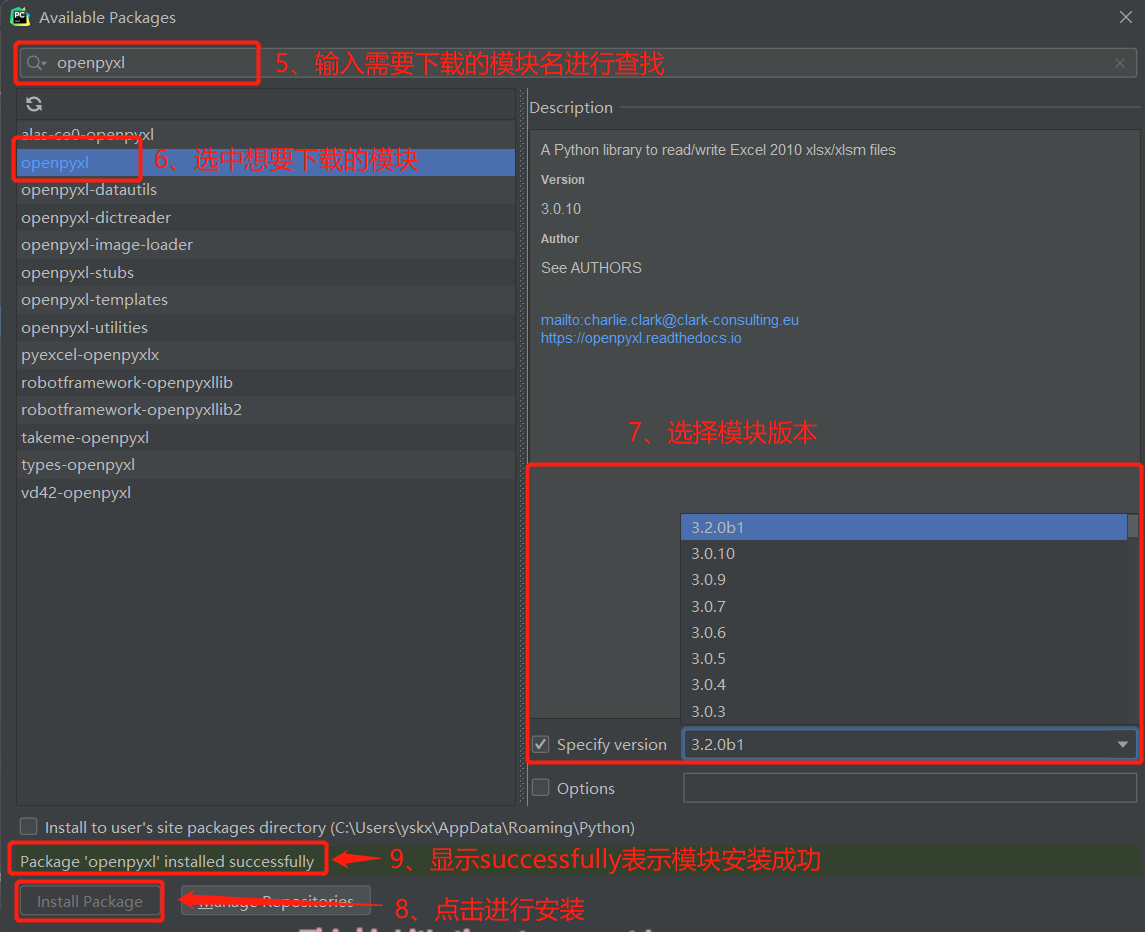Reload the package list with refresh icon

coord(34,104)
